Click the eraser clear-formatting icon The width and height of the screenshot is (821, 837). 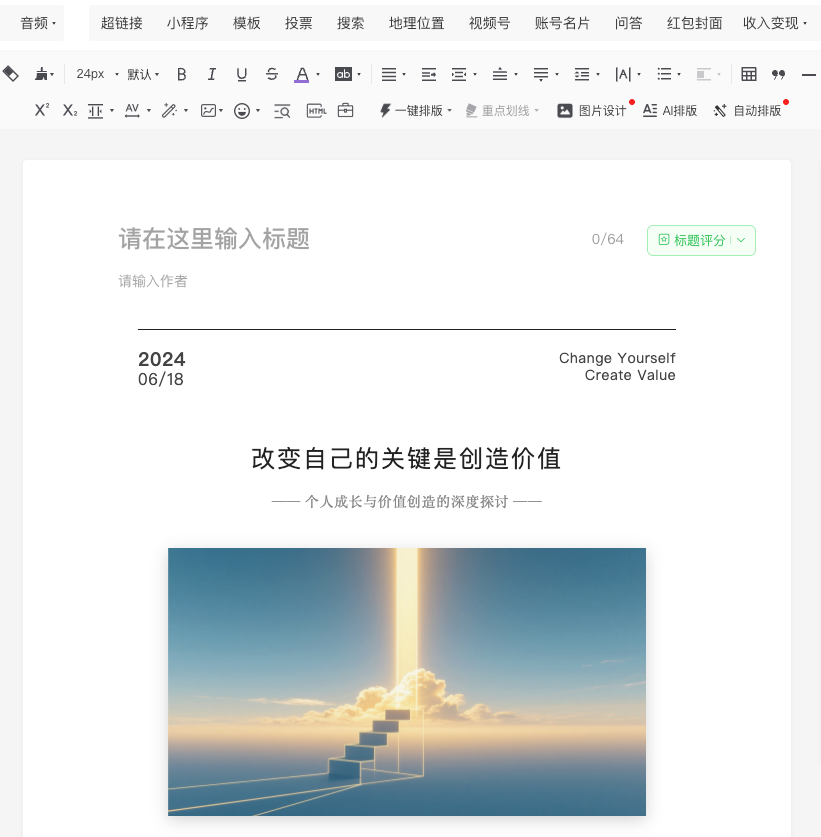pos(11,74)
